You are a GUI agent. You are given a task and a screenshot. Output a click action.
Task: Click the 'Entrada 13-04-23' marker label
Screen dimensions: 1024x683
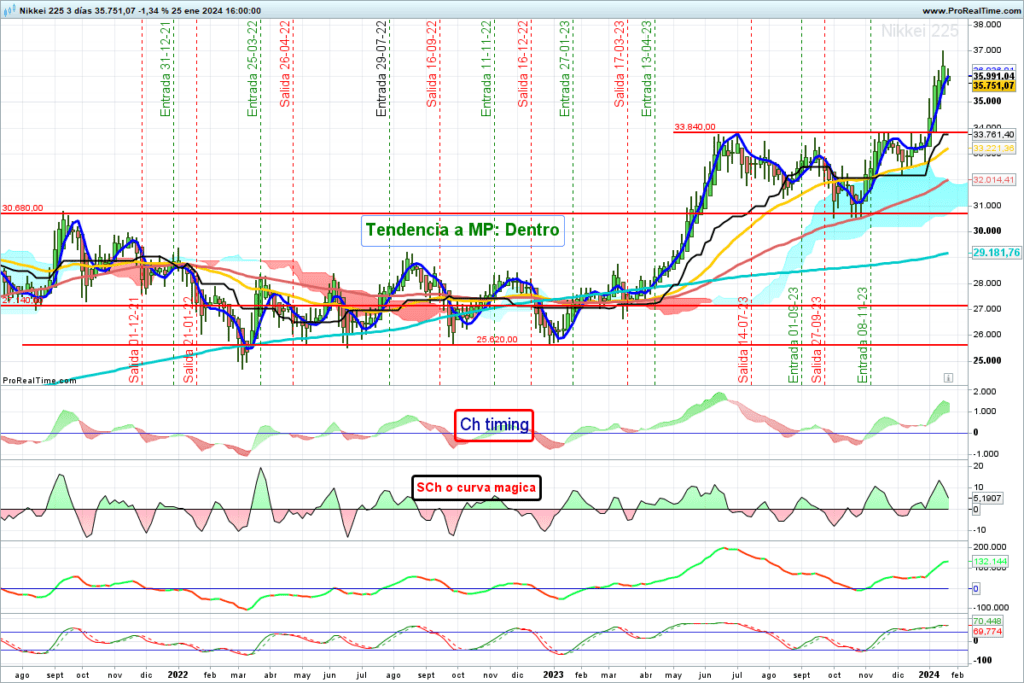(647, 69)
